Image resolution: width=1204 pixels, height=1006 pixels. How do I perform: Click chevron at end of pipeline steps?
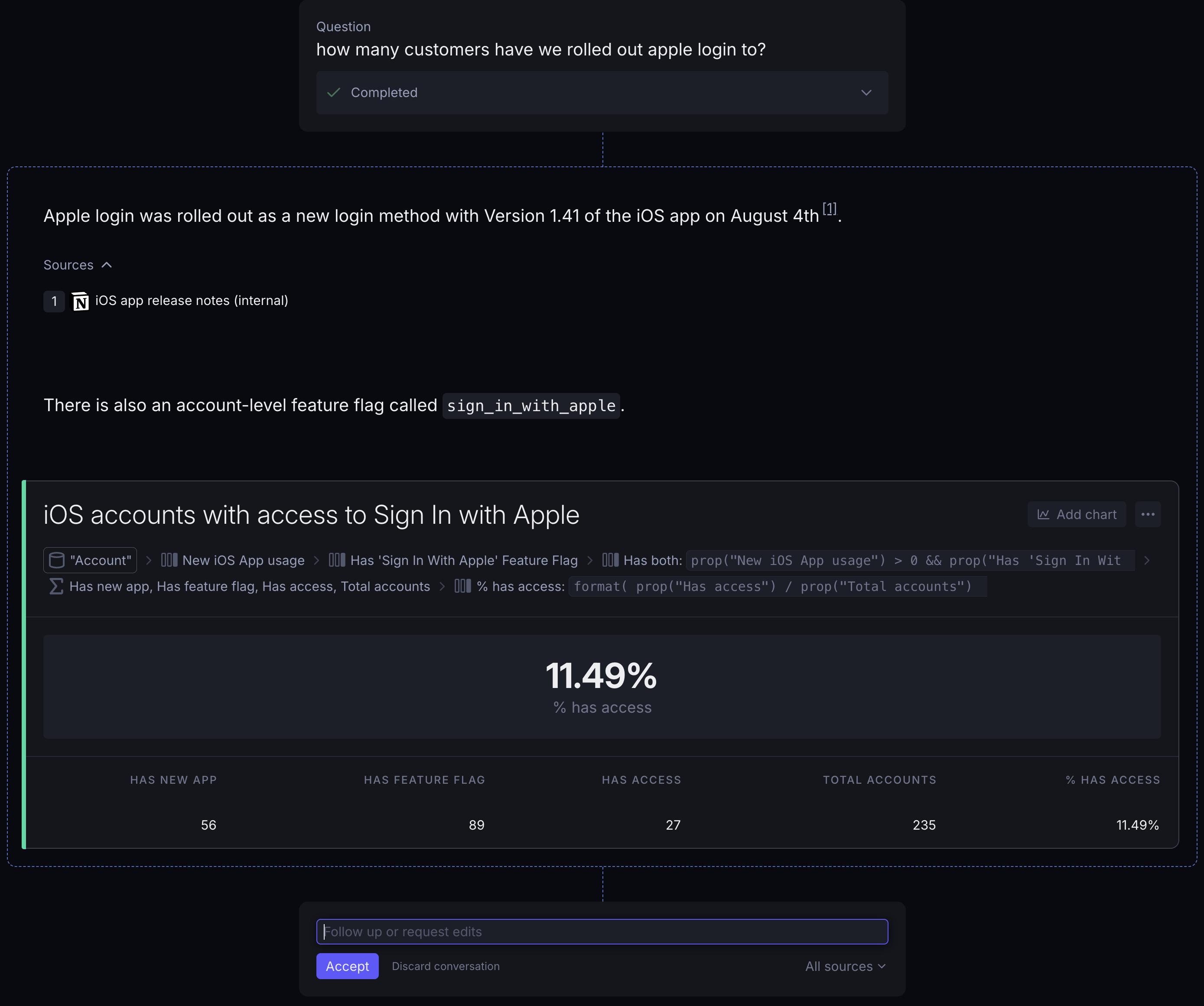point(1147,561)
